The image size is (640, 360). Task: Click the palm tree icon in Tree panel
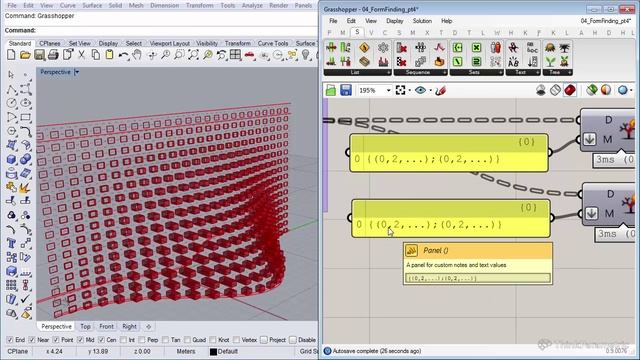[x=564, y=48]
